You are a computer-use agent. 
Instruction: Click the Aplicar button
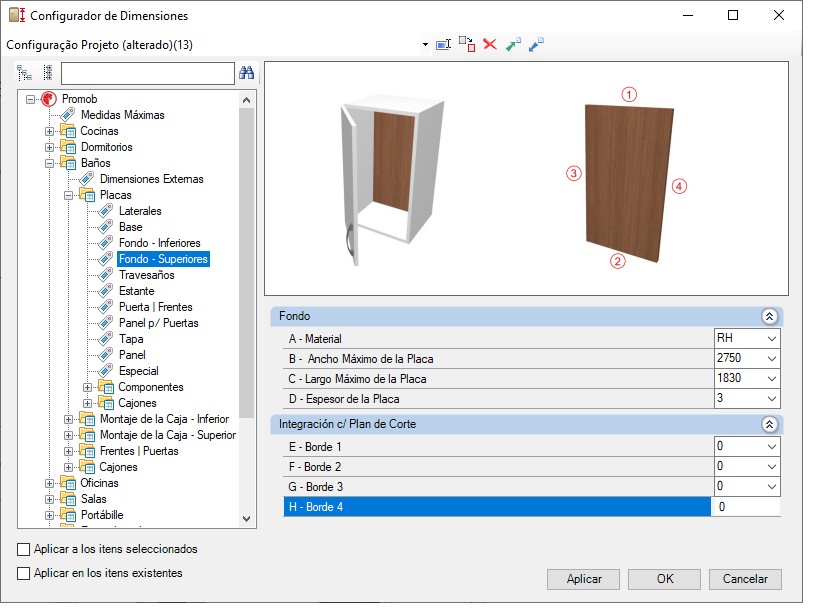click(x=584, y=579)
